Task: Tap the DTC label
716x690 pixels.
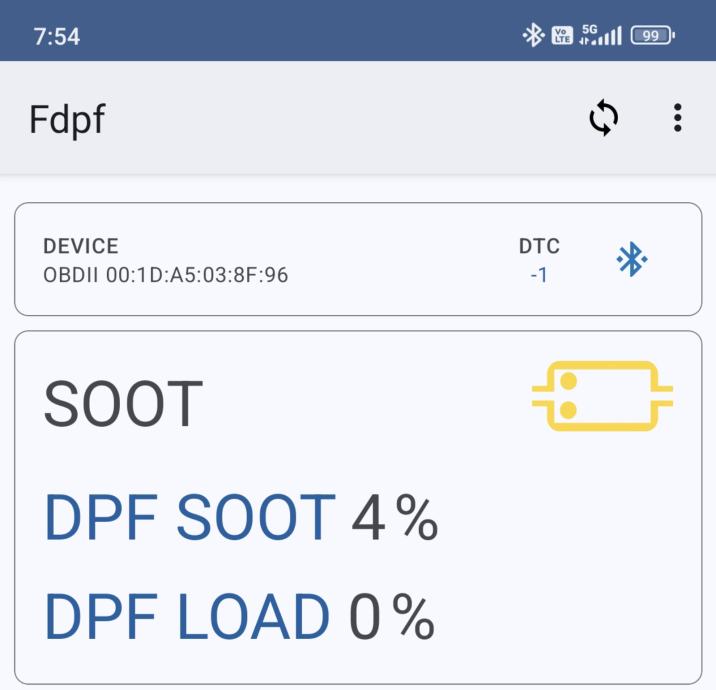Action: tap(539, 246)
